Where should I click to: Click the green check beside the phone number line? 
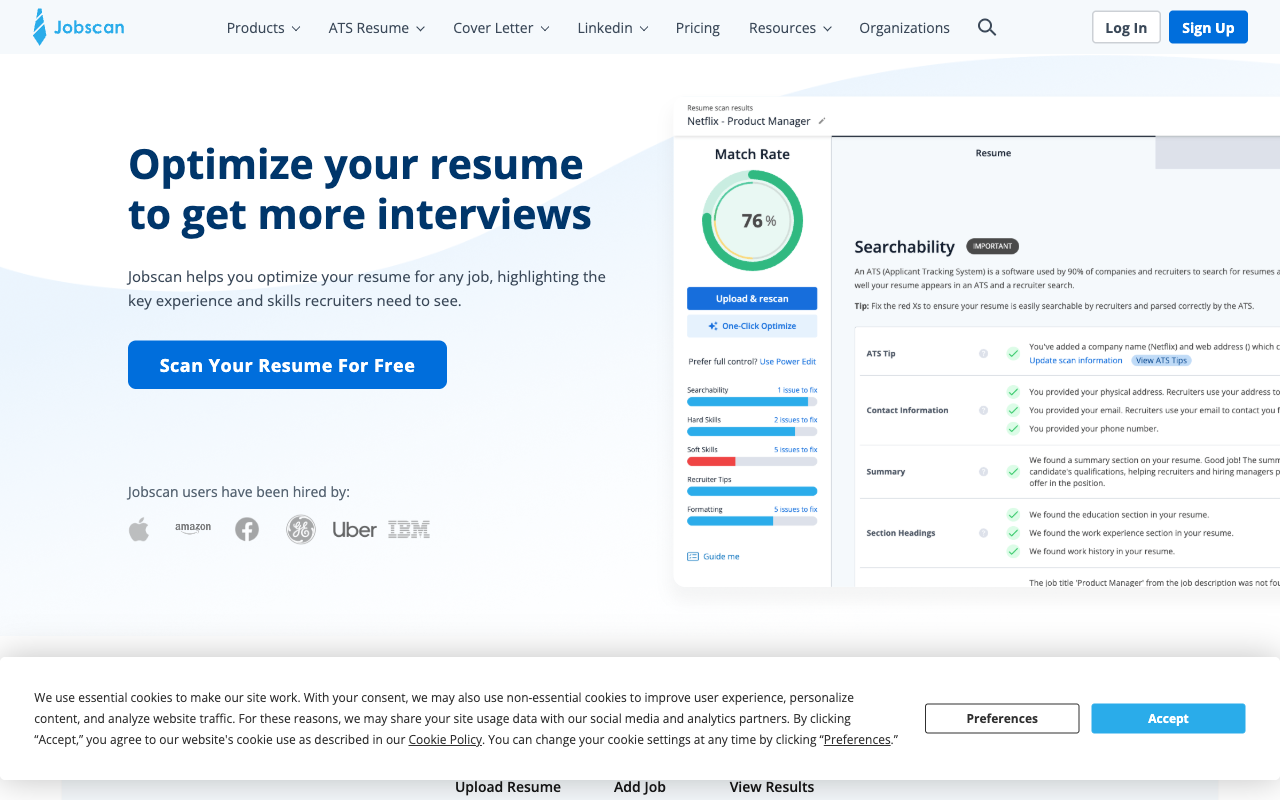coord(1013,428)
